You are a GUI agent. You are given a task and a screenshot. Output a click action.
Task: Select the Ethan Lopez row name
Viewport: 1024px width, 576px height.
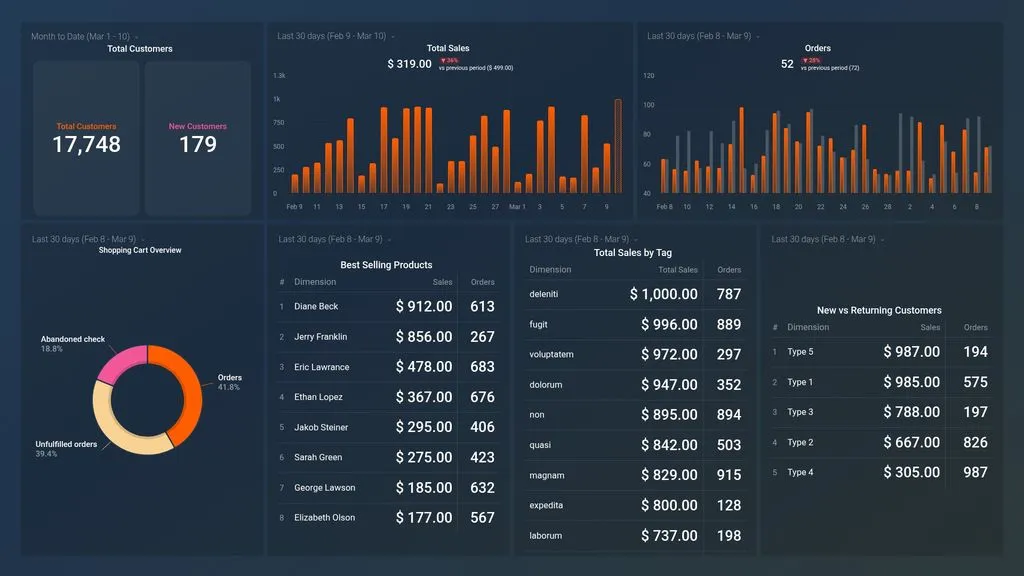(x=318, y=397)
